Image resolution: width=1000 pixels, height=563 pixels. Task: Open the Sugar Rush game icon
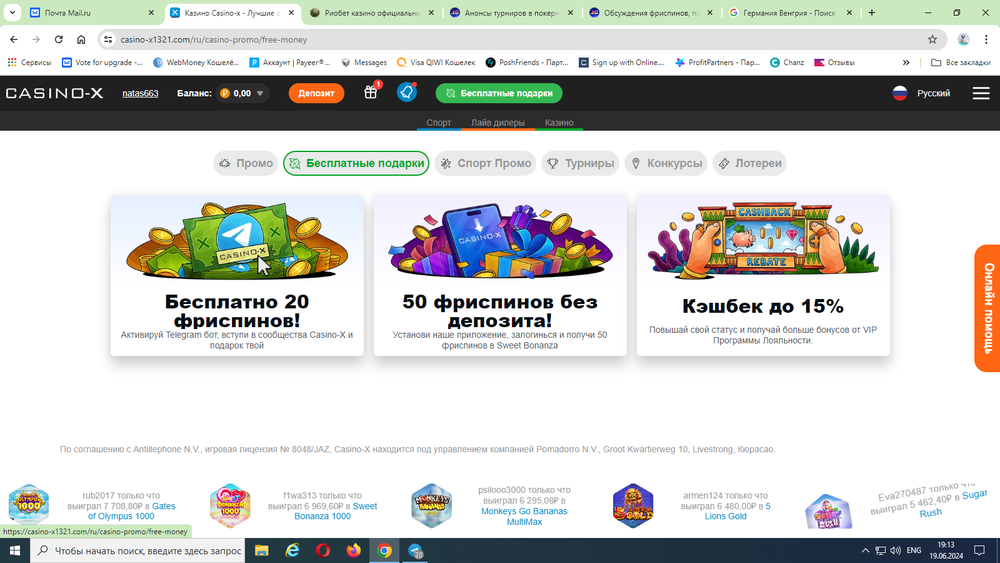(x=827, y=511)
